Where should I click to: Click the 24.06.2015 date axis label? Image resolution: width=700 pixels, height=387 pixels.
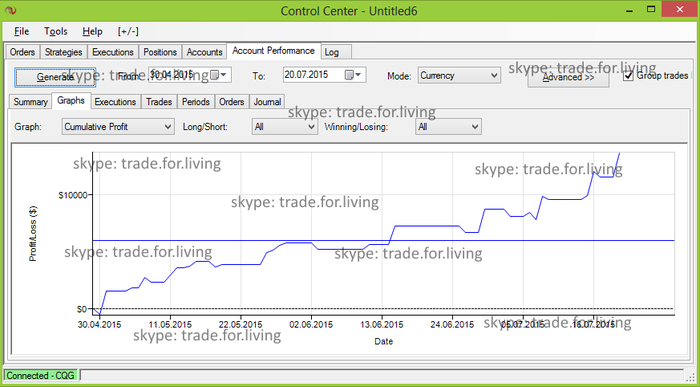pyautogui.click(x=452, y=325)
